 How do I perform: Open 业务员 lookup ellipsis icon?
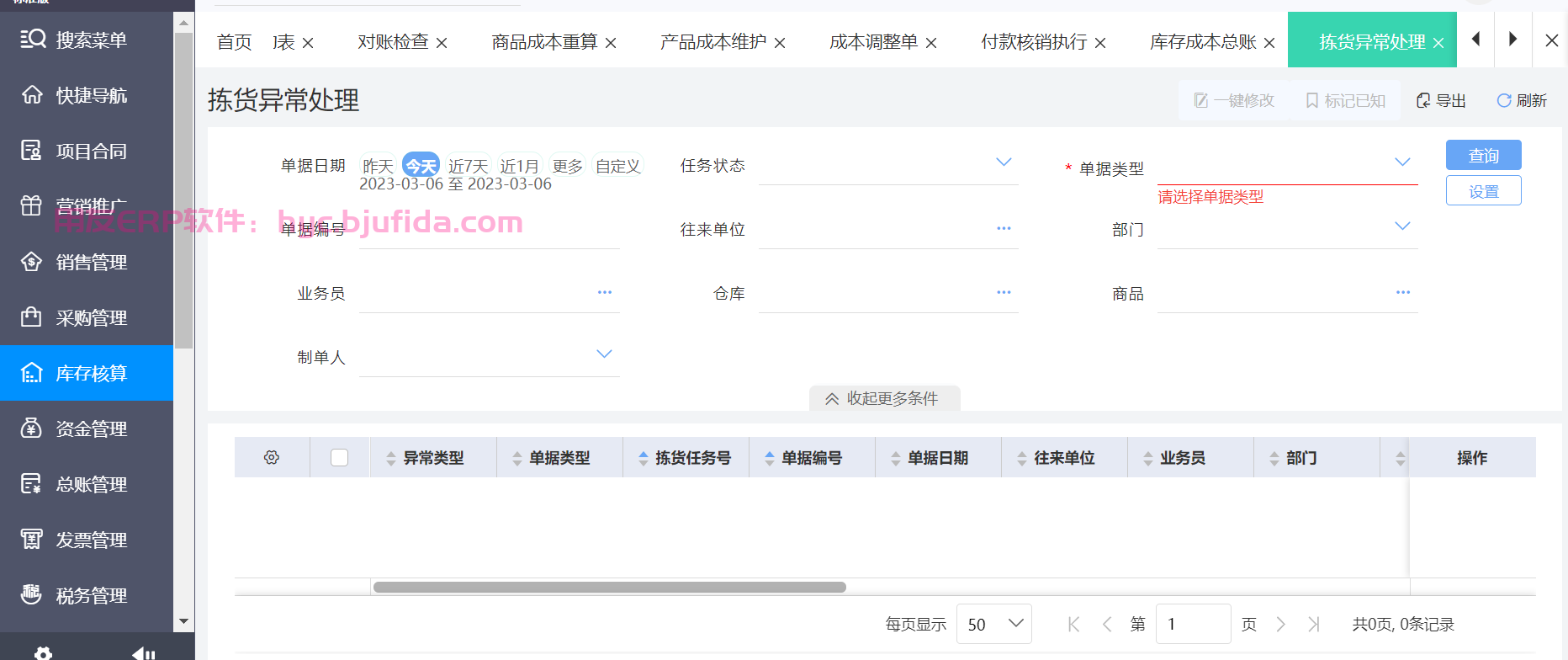pyautogui.click(x=605, y=292)
